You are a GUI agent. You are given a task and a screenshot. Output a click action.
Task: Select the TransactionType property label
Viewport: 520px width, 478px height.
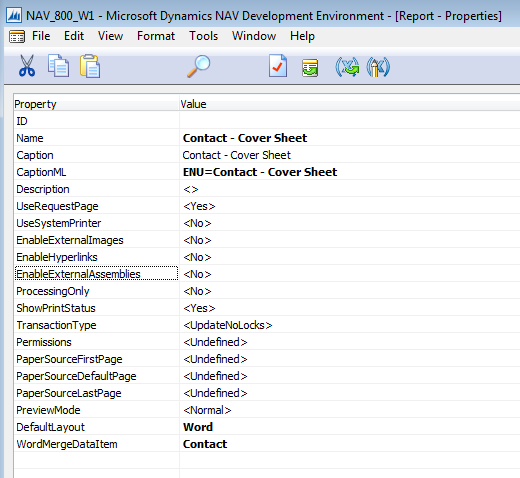point(56,325)
